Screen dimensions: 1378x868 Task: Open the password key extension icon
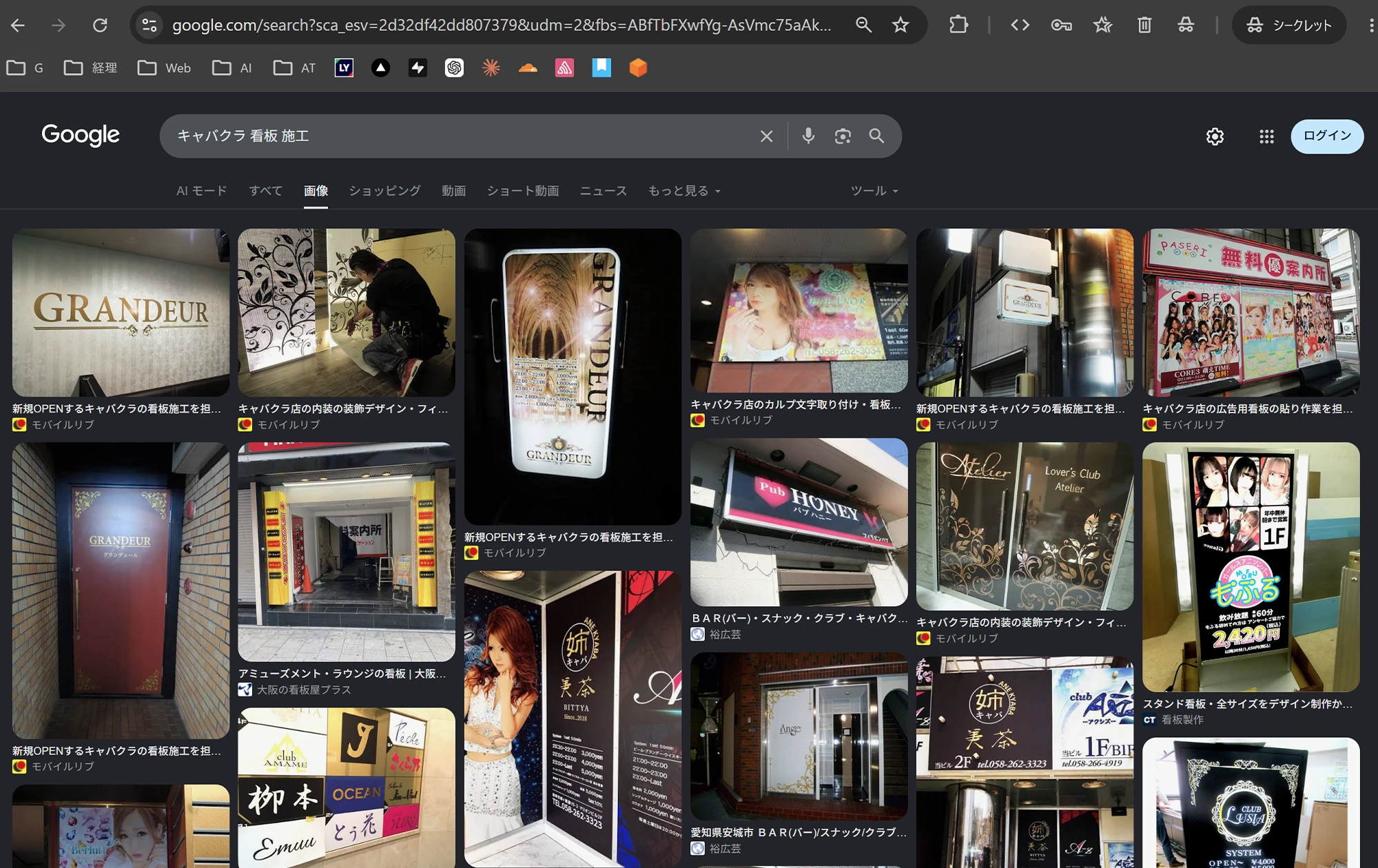point(1061,25)
